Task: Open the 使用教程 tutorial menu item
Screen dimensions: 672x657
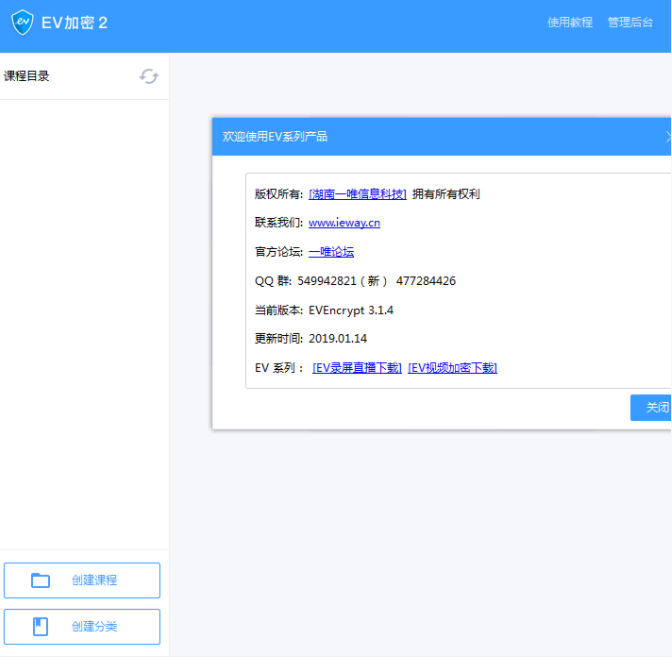Action: (x=570, y=22)
